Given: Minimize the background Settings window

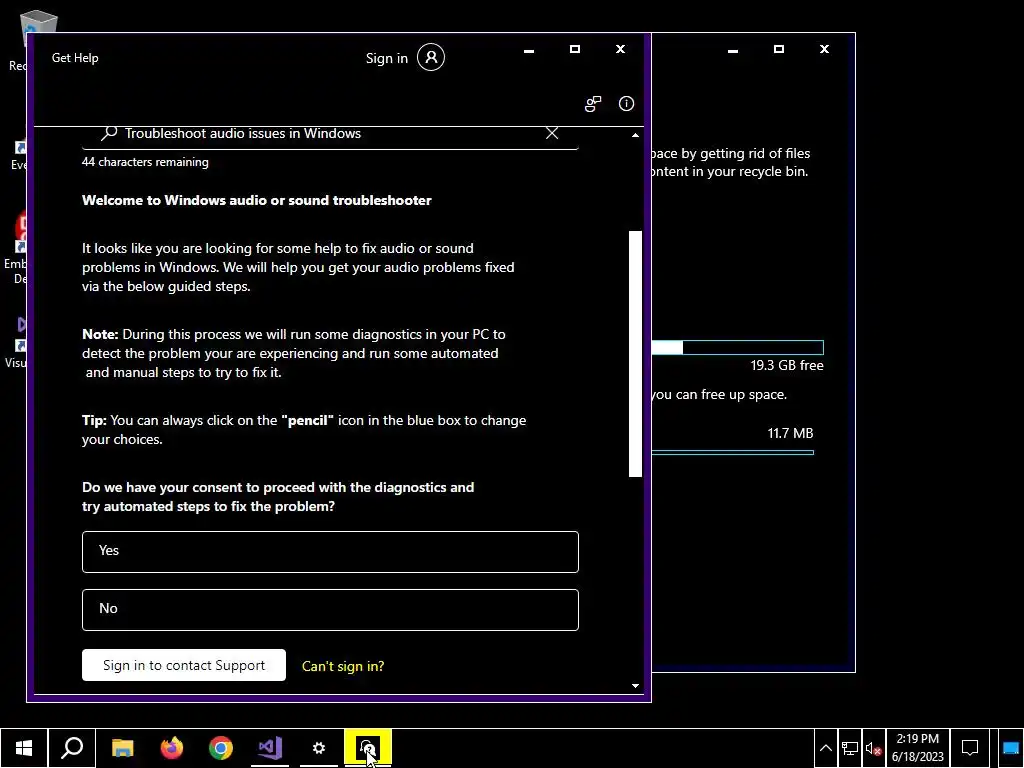Looking at the screenshot, I should [733, 50].
